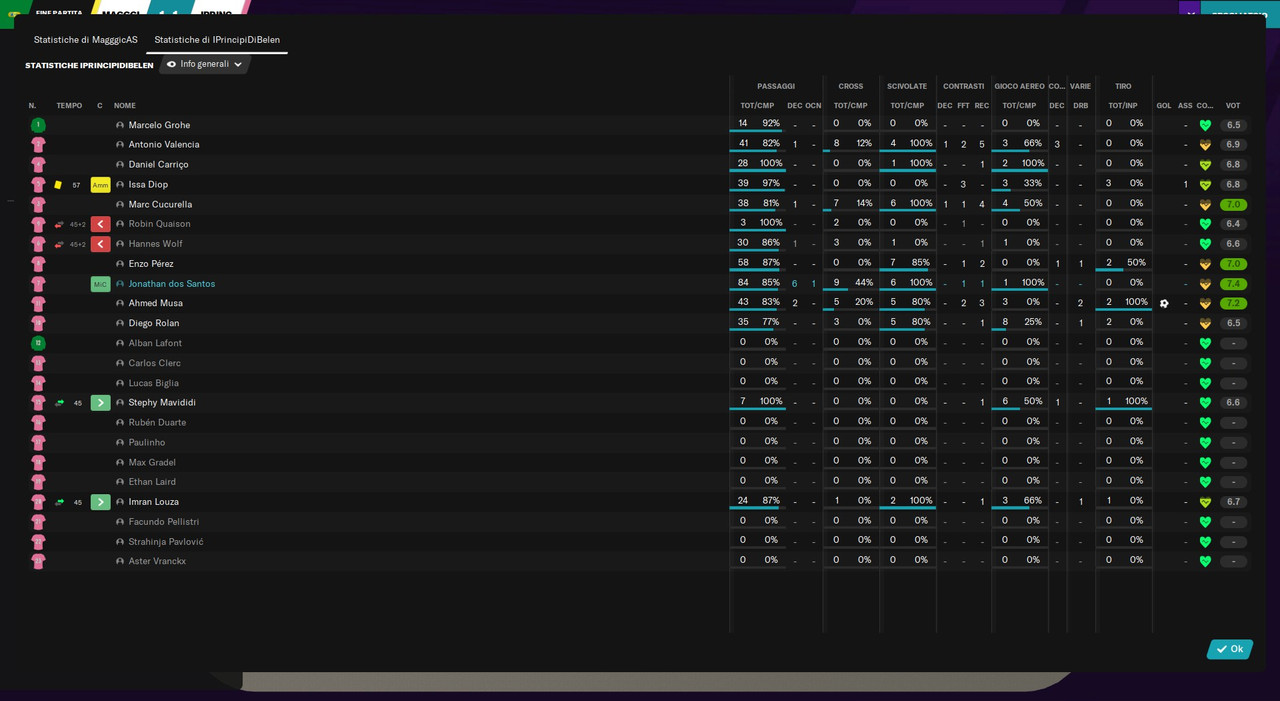The image size is (1280, 701).
Task: Click the green substituted-on arrow for Stephy Mavididi
Action: [100, 403]
